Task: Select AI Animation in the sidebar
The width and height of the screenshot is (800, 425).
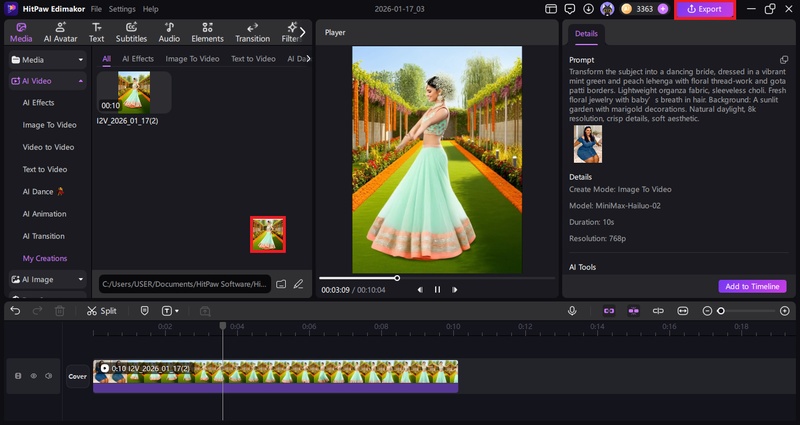Action: tap(44, 214)
